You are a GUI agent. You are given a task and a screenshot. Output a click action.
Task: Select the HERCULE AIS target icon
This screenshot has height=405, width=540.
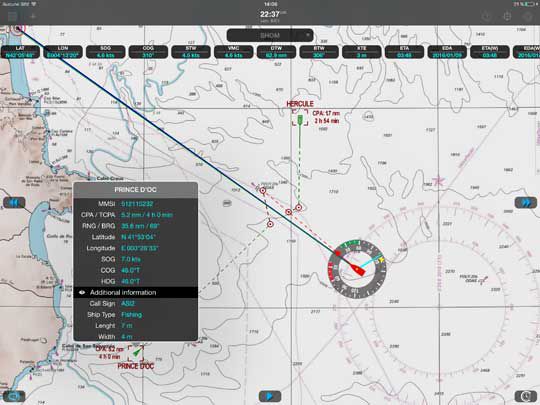click(x=300, y=119)
